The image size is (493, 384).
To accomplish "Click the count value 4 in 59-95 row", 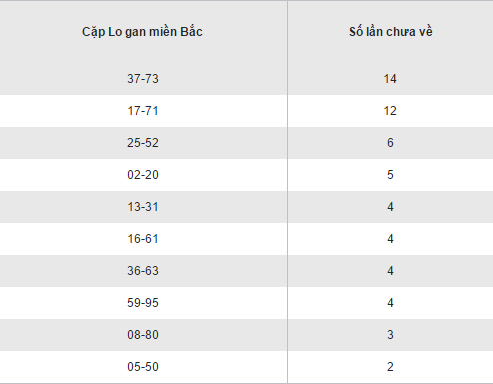I will click(x=390, y=303).
